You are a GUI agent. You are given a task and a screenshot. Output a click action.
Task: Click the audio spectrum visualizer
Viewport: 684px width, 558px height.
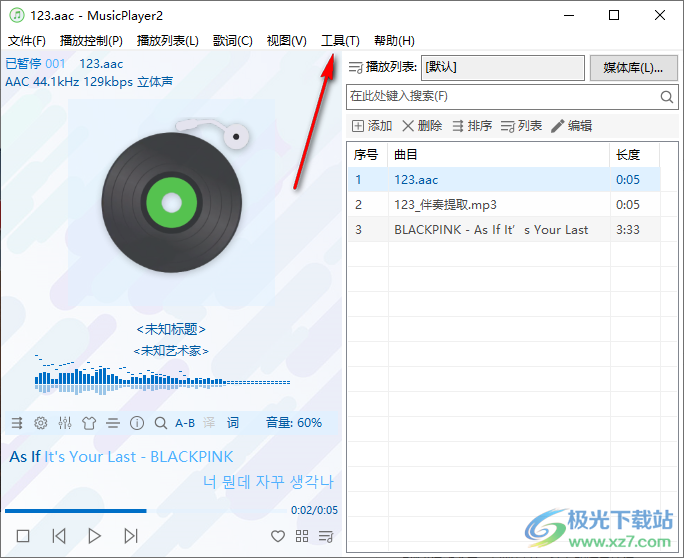coord(162,374)
